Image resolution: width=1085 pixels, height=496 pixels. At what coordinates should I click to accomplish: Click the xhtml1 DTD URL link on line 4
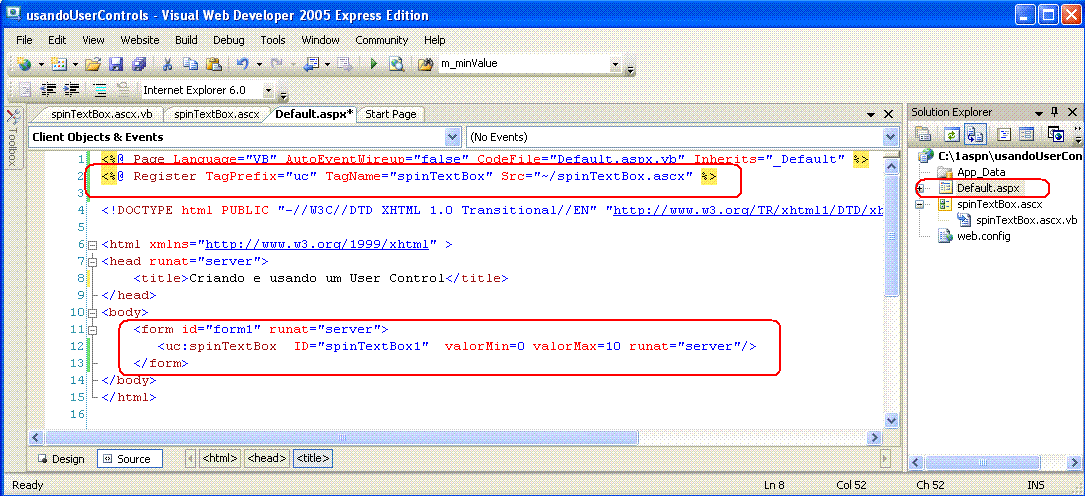pyautogui.click(x=749, y=211)
